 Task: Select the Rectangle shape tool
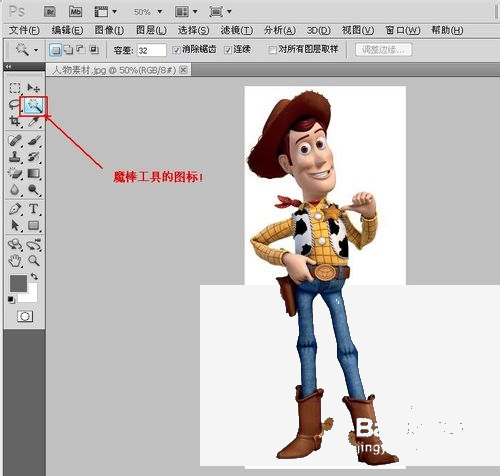pos(34,225)
